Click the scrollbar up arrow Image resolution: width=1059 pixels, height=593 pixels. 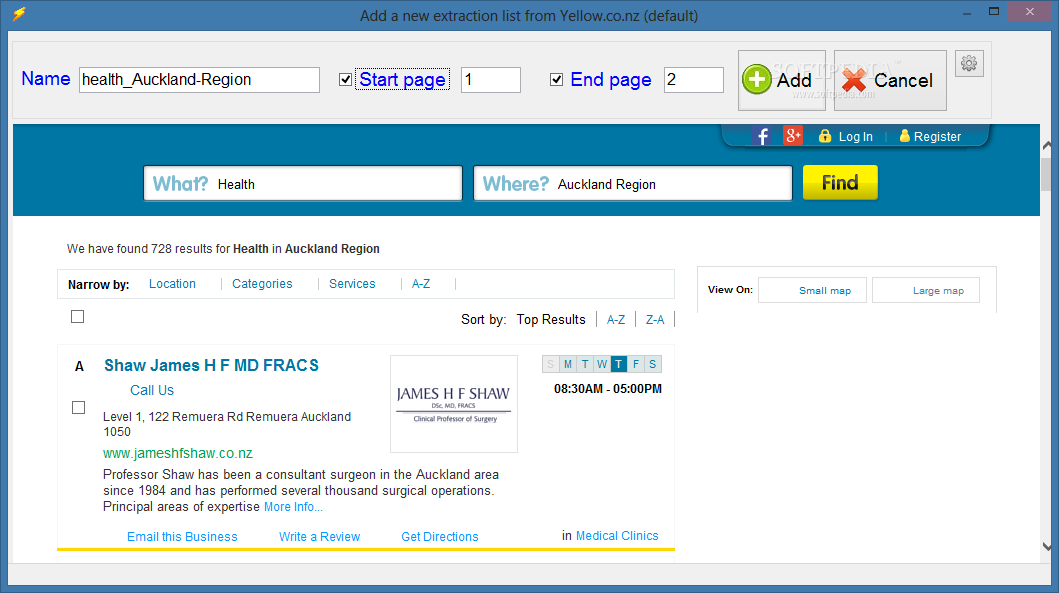click(x=1047, y=145)
